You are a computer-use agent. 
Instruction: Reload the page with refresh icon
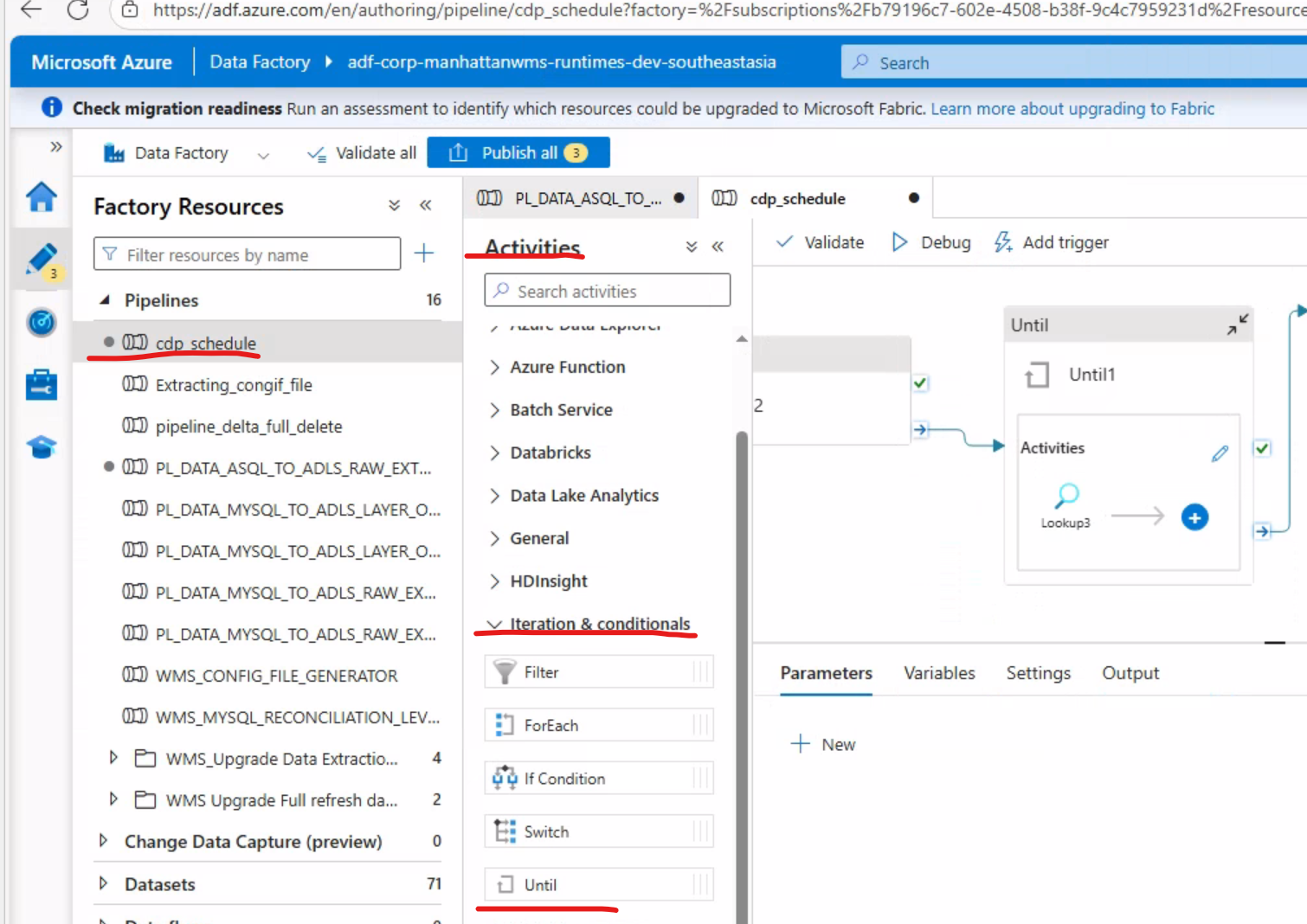78,10
